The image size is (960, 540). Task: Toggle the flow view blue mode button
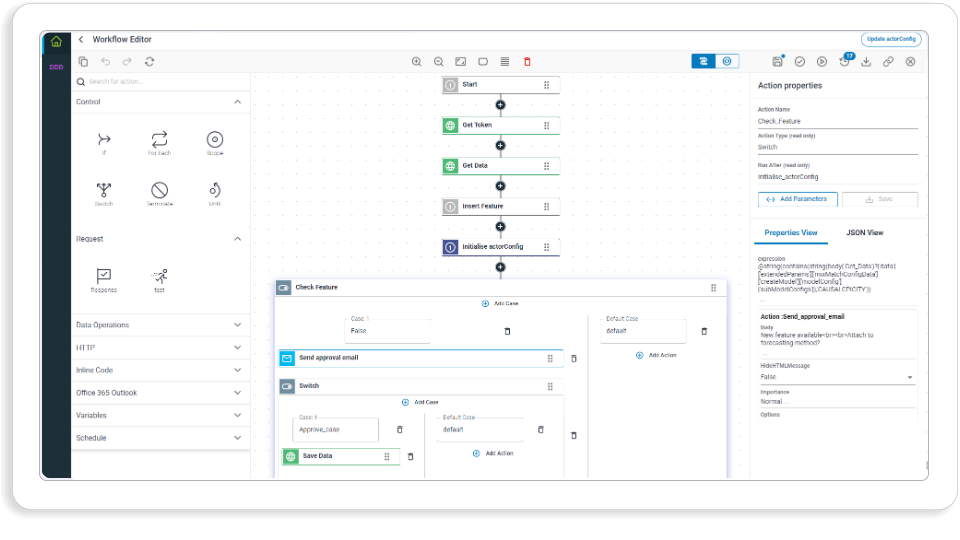click(703, 61)
